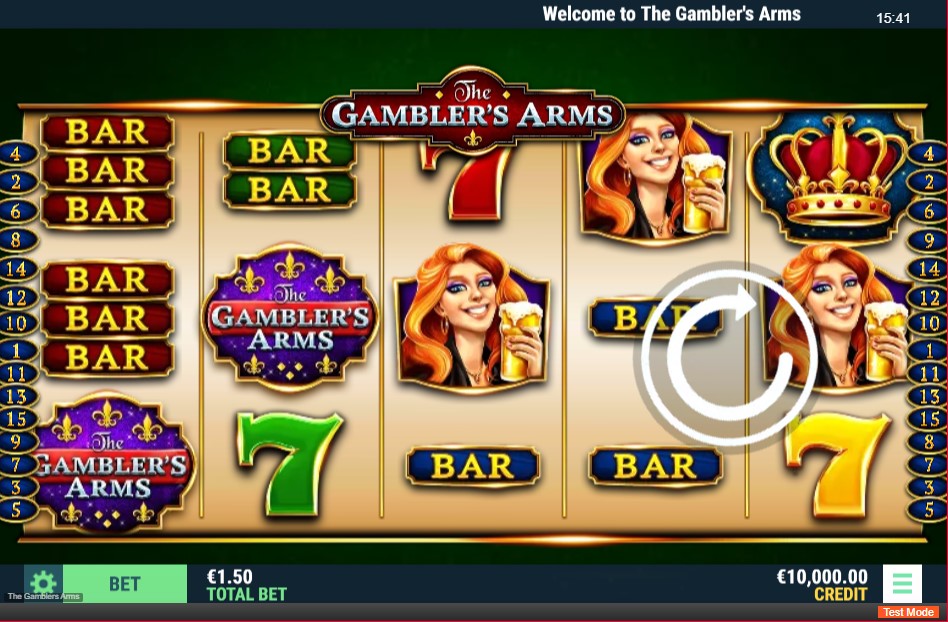Image resolution: width=948 pixels, height=622 pixels.
Task: Click the Test Mode label
Action: pyautogui.click(x=907, y=612)
